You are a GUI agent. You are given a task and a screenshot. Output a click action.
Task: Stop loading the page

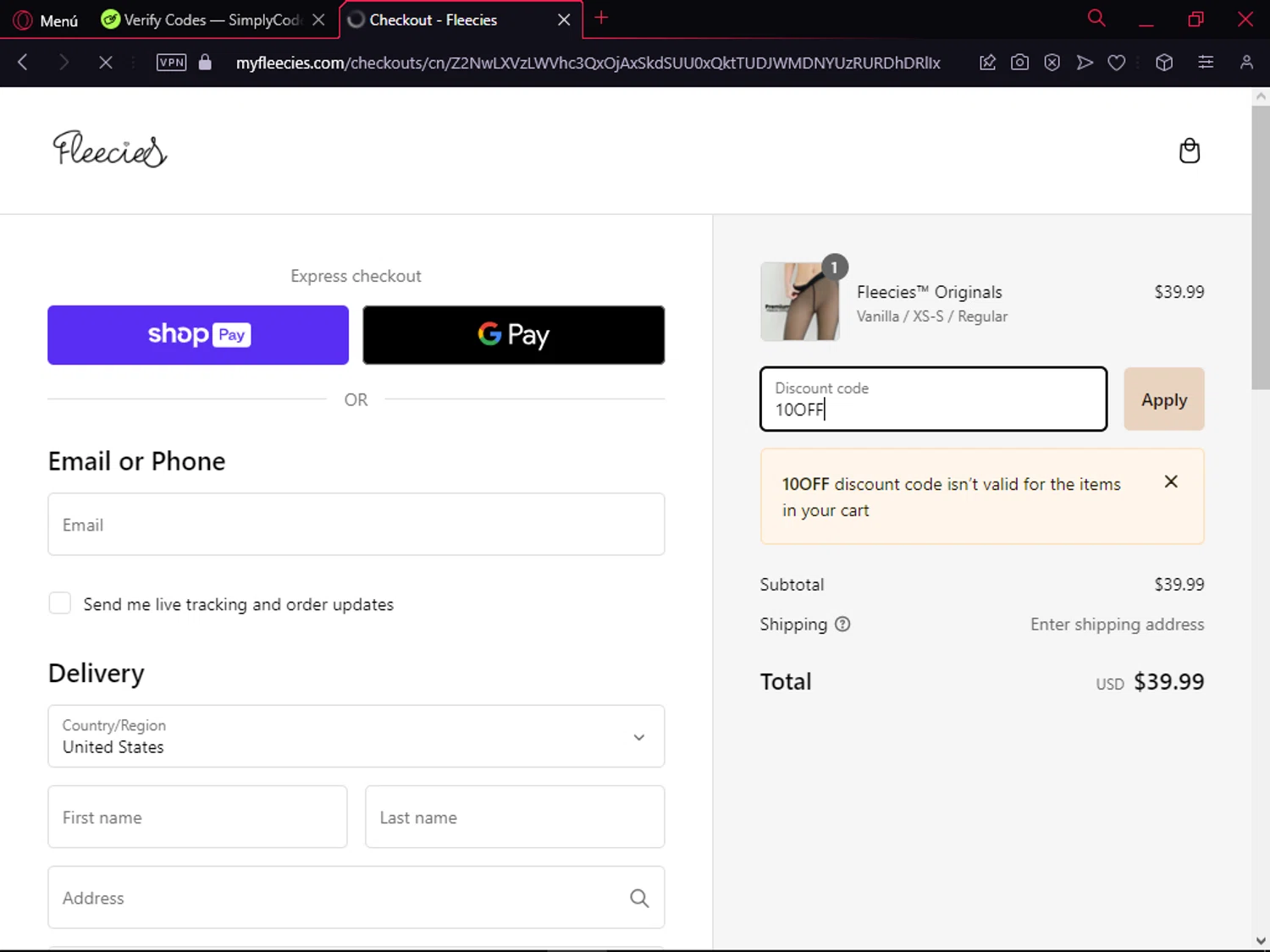(105, 62)
